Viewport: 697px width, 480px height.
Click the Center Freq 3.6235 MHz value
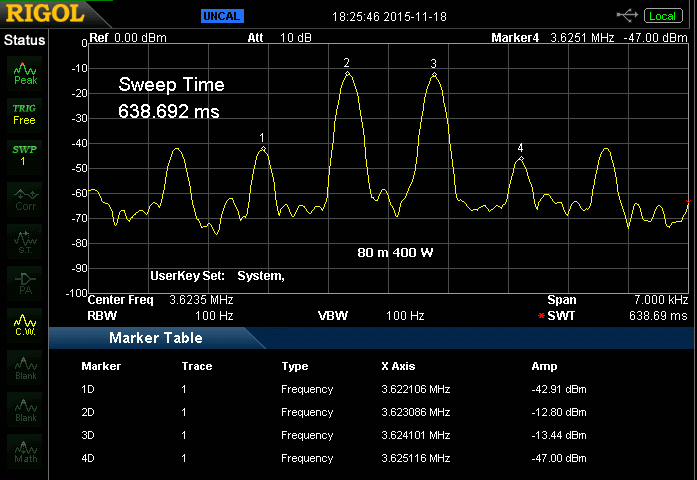click(x=201, y=300)
